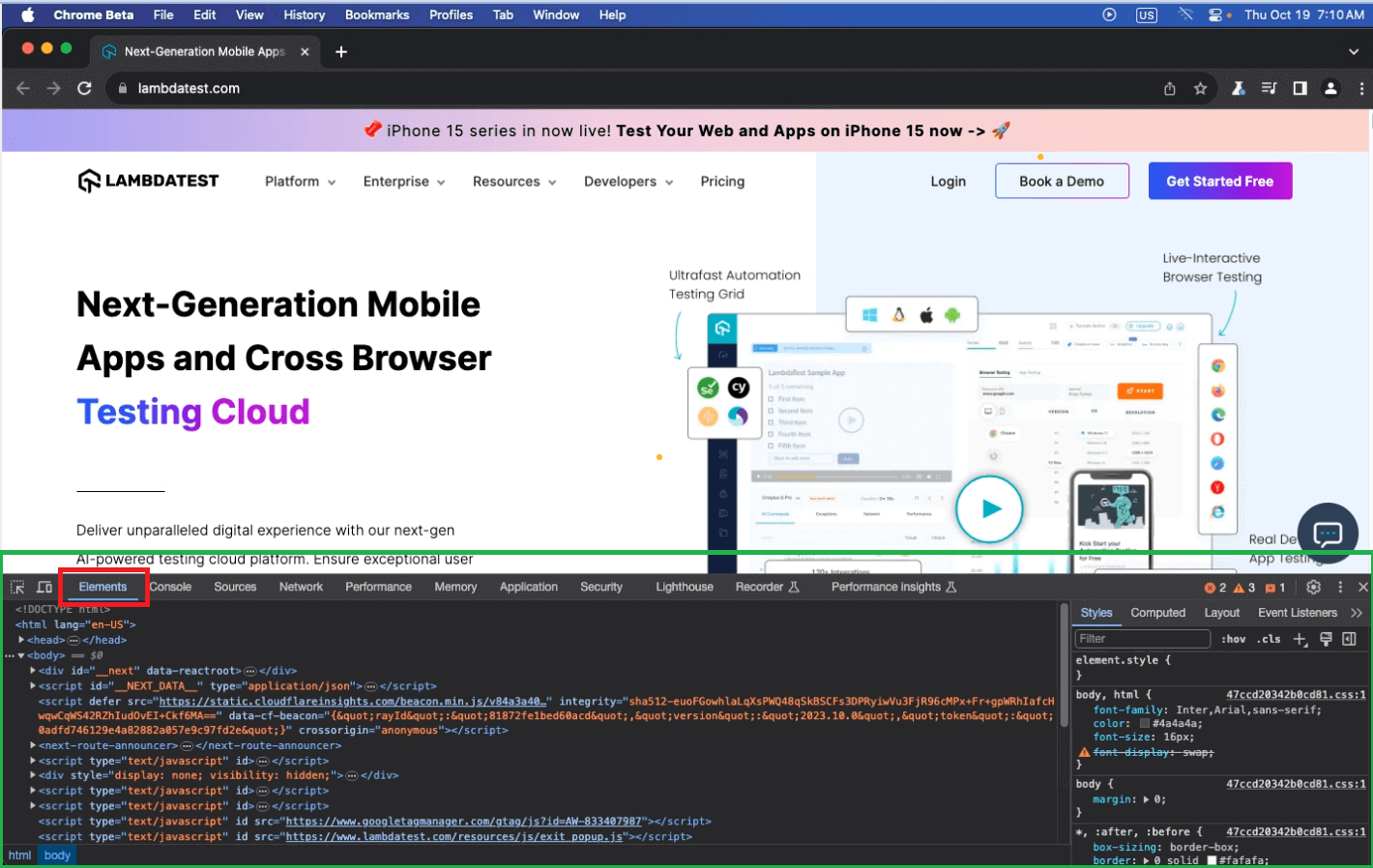This screenshot has height=868, width=1373.
Task: Toggle the :hov element state panel
Action: pyautogui.click(x=1233, y=639)
